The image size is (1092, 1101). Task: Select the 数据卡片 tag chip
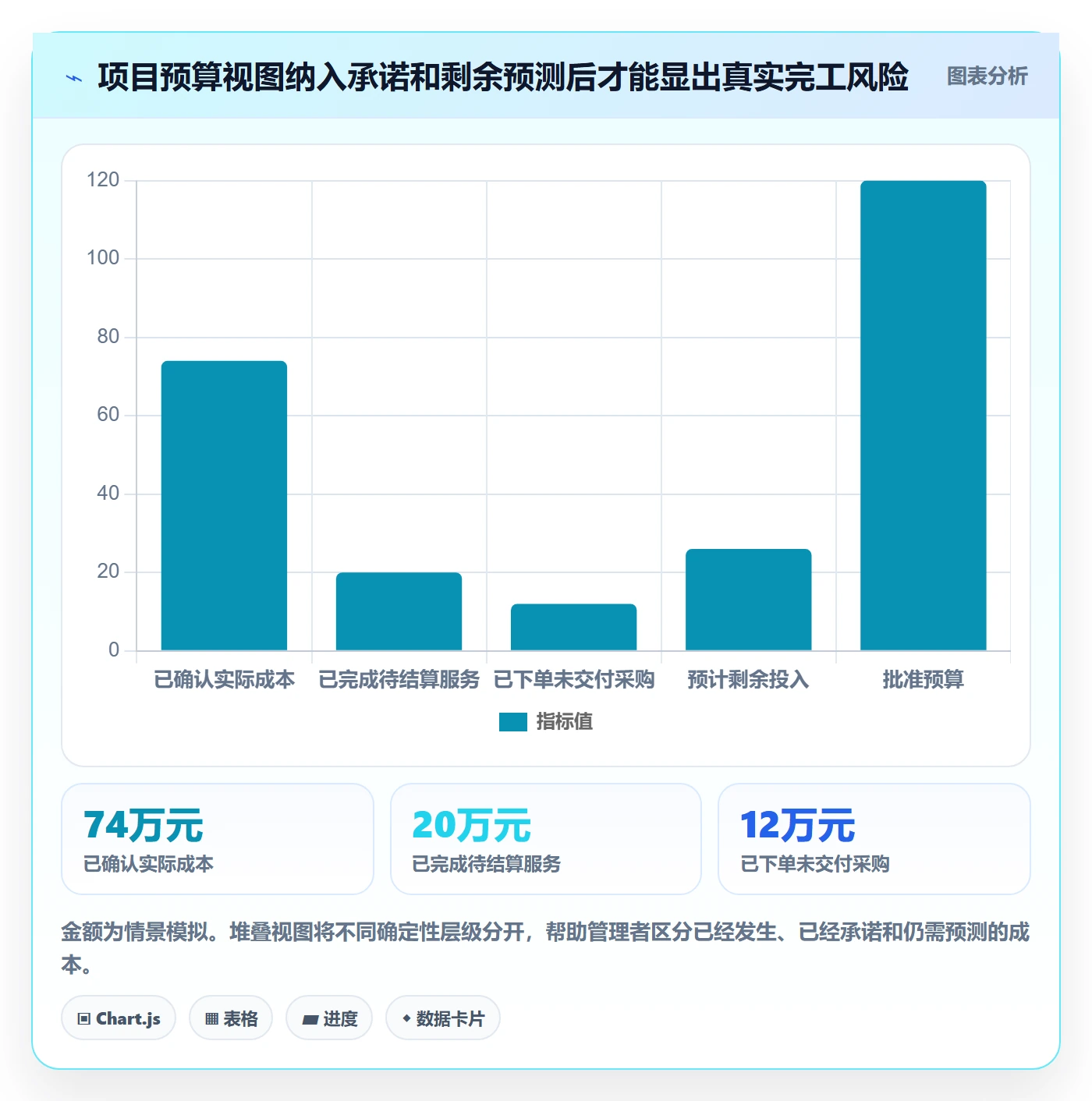(x=443, y=1018)
